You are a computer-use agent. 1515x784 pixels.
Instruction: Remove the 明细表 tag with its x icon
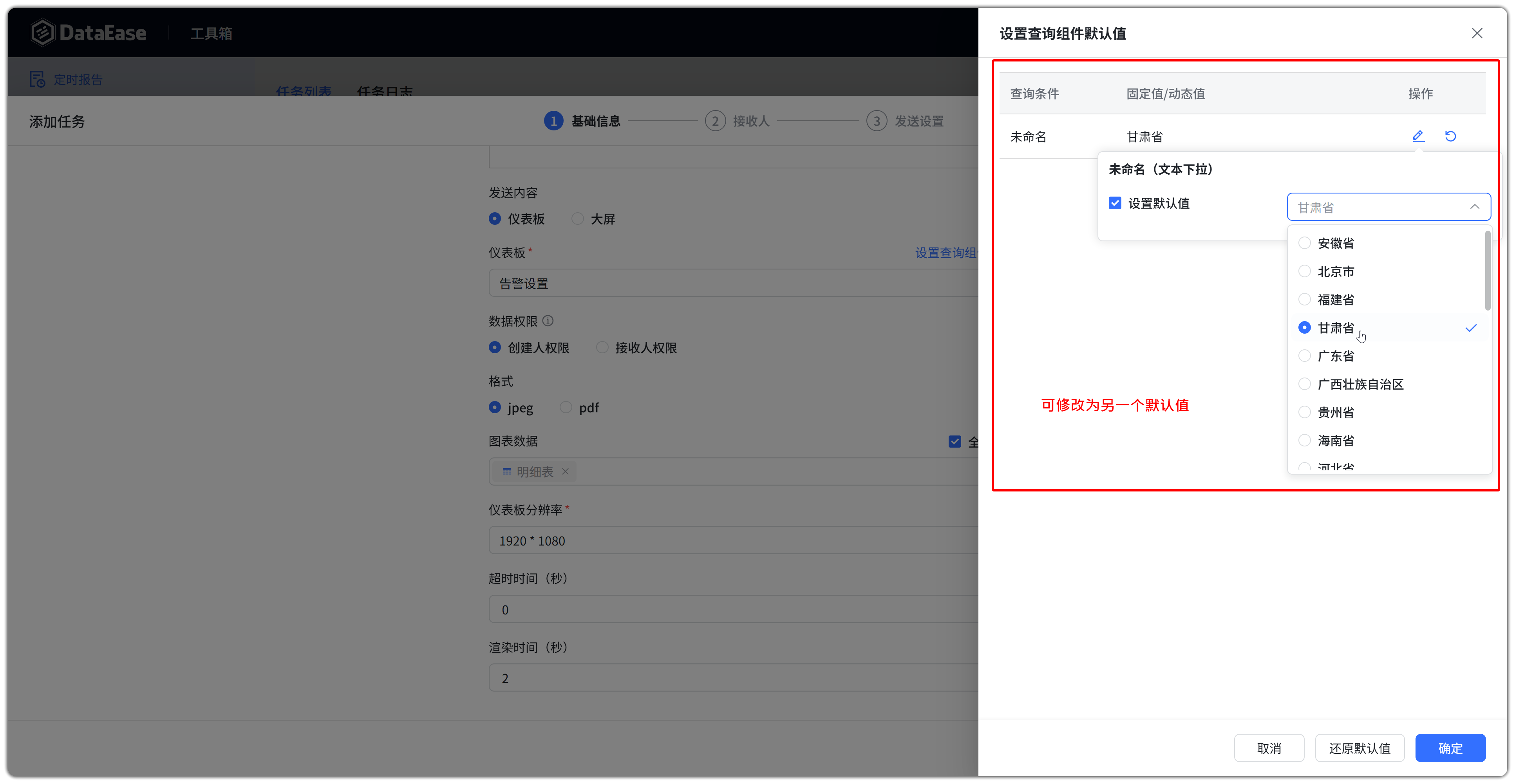[565, 471]
